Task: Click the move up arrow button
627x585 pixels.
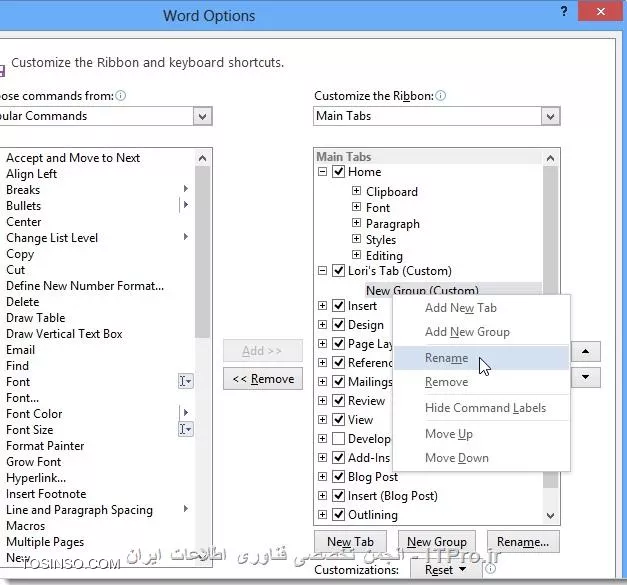Action: click(585, 351)
